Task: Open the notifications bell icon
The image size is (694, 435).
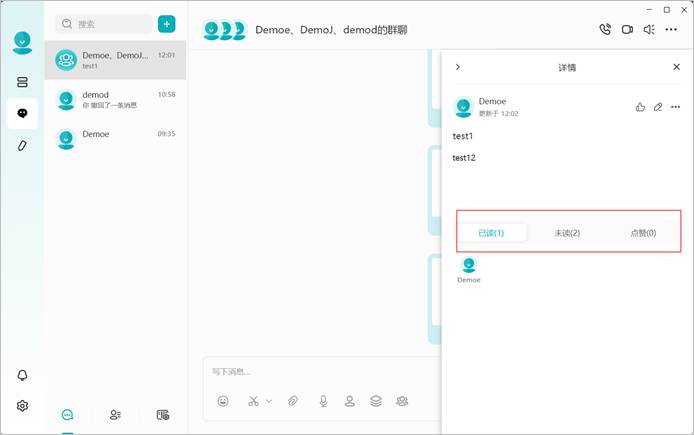Action: 22,375
